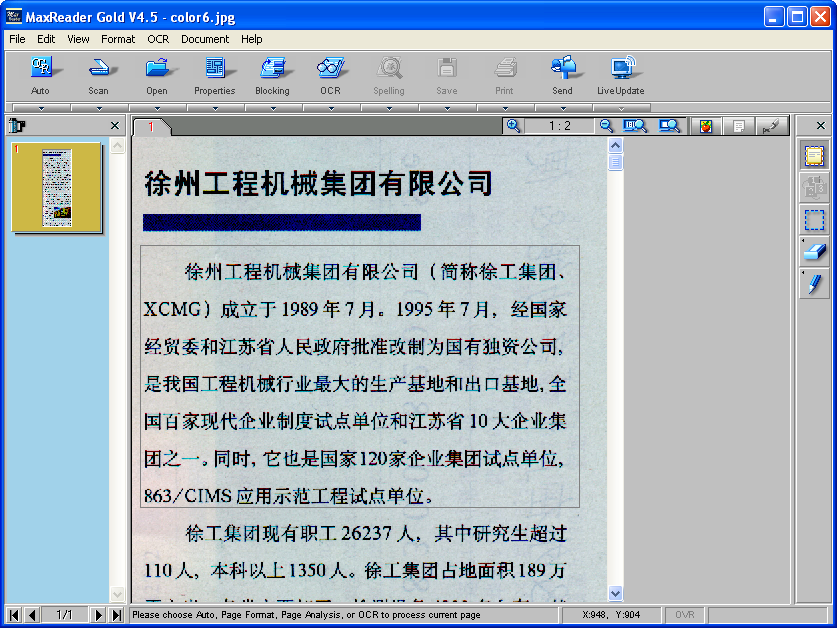The height and width of the screenshot is (628, 837).
Task: Expand the dropdown arrow under Blocking
Action: point(274,108)
